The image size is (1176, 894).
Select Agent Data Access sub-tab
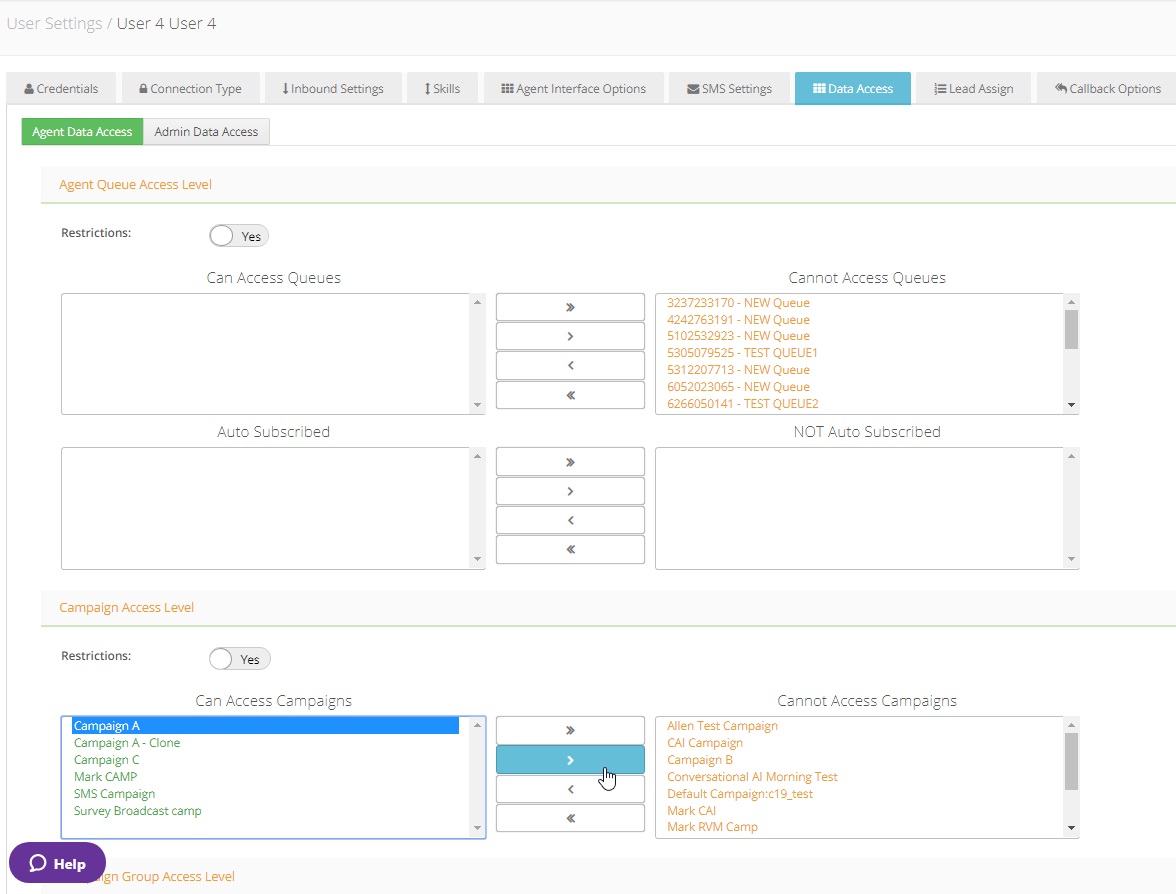point(82,131)
